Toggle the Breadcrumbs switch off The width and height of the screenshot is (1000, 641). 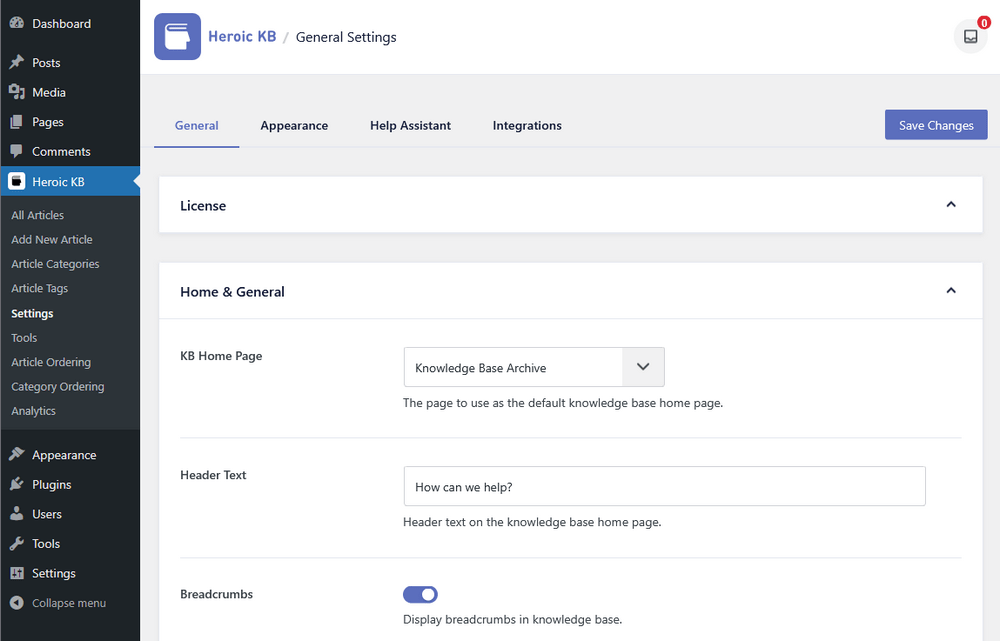[420, 594]
